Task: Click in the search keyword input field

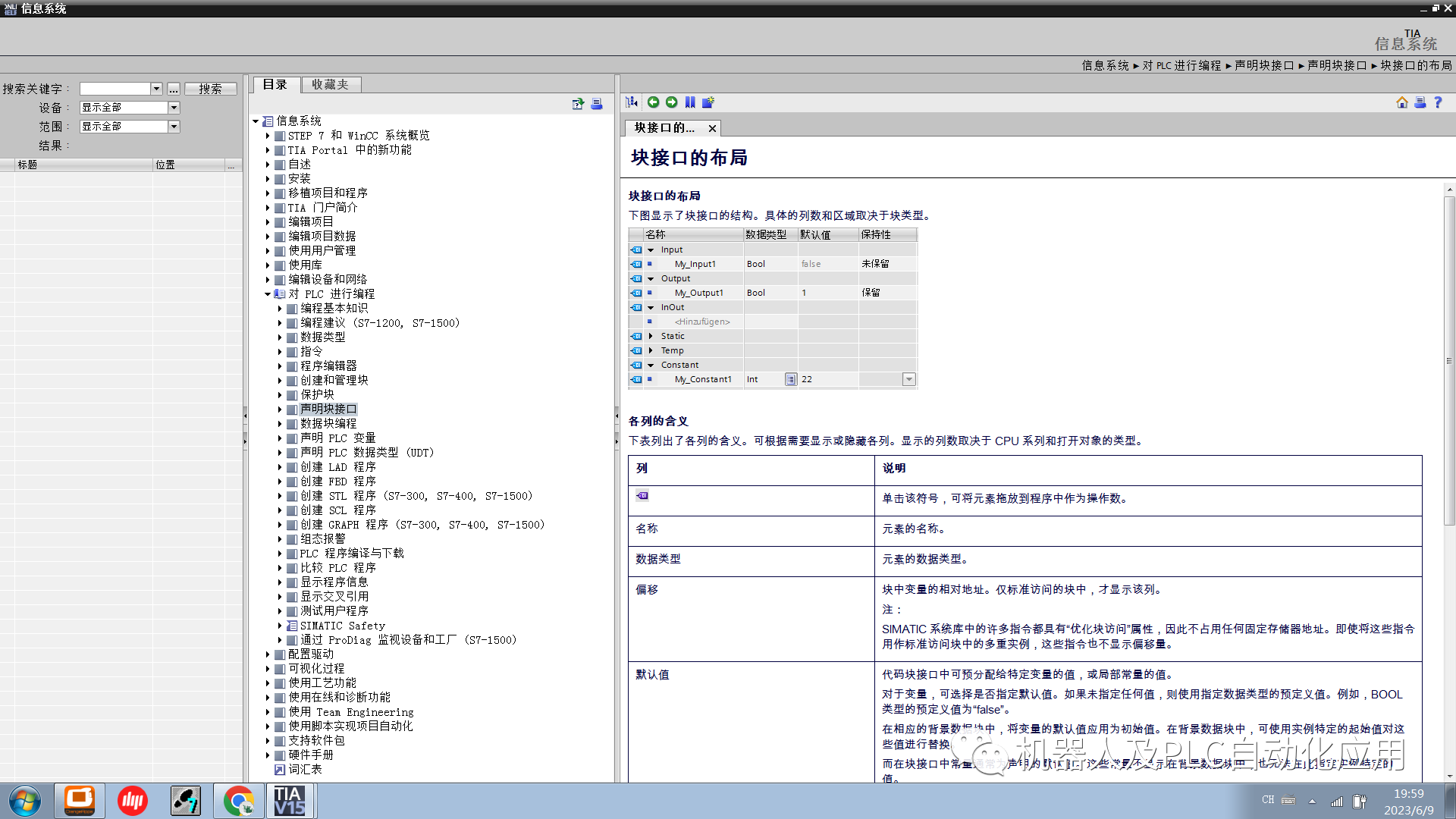Action: [115, 89]
